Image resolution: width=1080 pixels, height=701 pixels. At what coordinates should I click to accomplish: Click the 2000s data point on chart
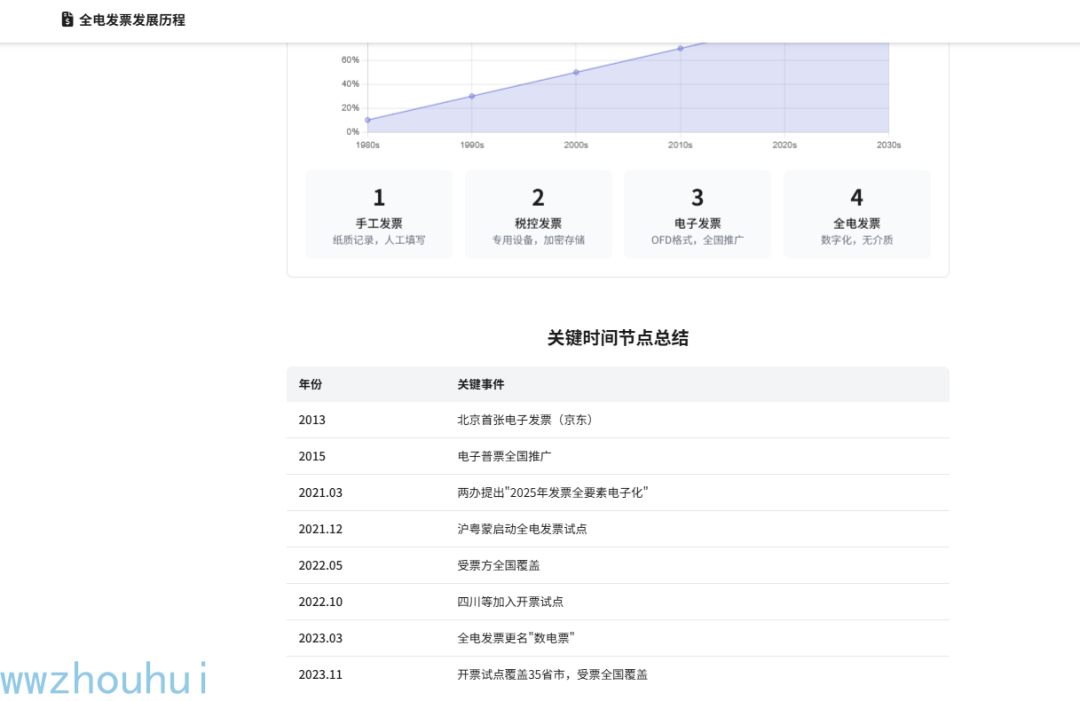click(x=576, y=72)
